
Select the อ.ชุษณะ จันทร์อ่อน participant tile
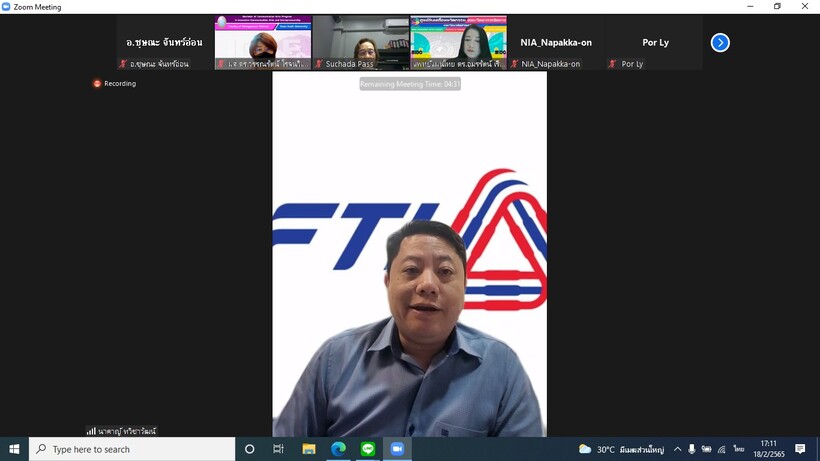165,42
